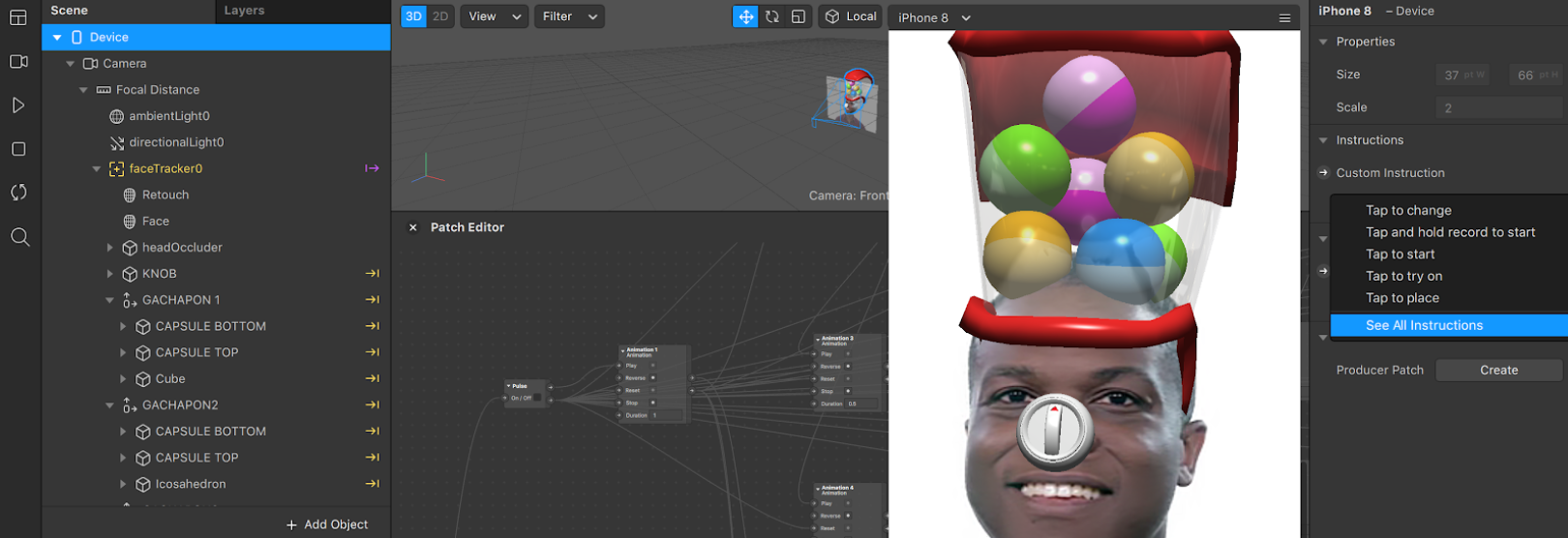This screenshot has width=1568, height=538.
Task: Select the Animation 1 patch node
Action: [654, 382]
